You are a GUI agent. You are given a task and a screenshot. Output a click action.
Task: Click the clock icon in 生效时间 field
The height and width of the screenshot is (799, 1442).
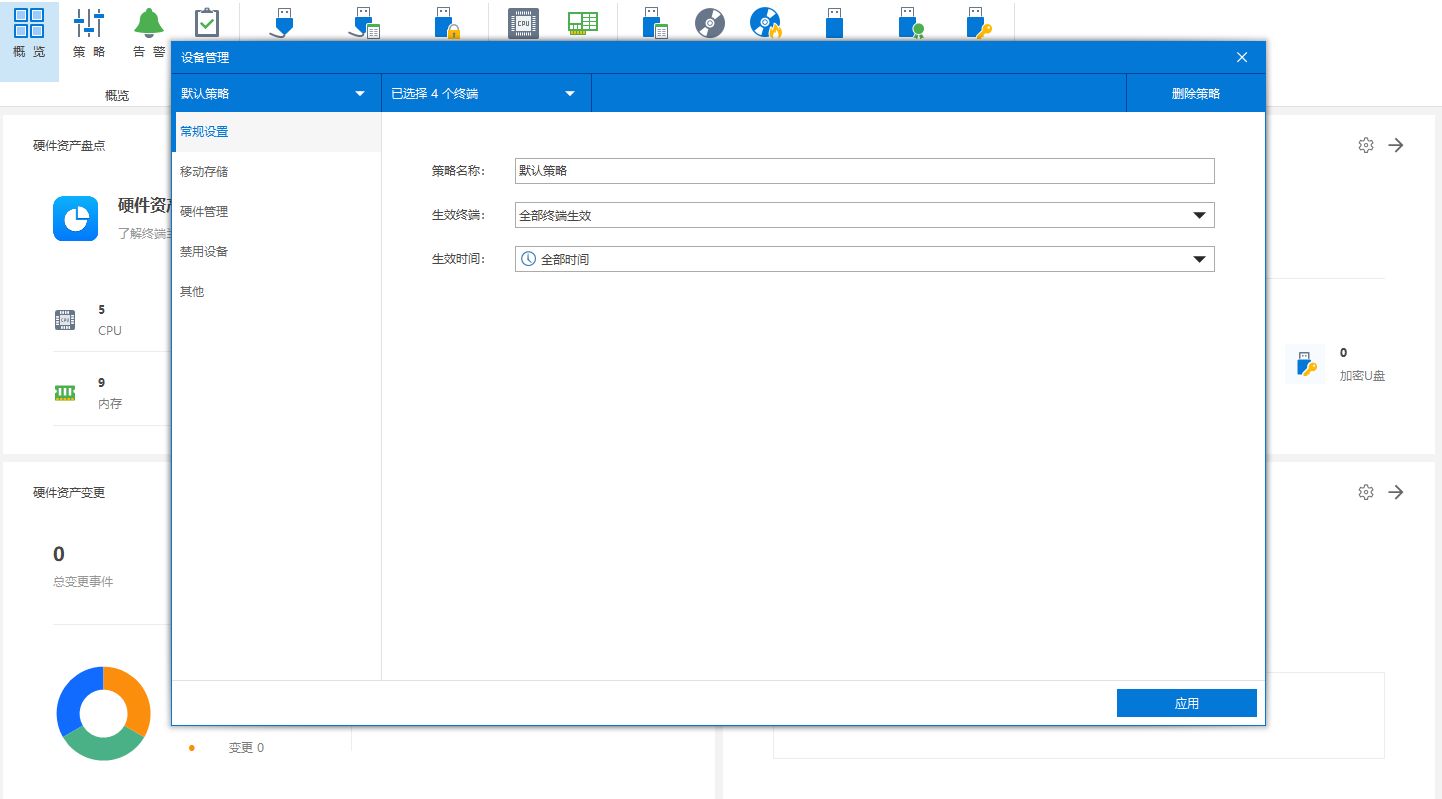click(529, 259)
